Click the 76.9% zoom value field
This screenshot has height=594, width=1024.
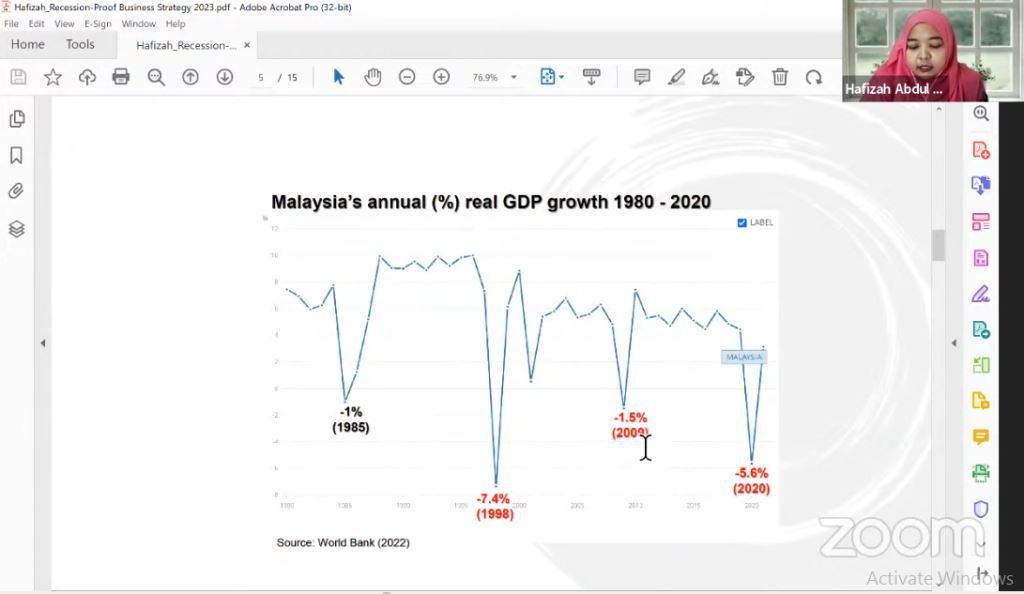pyautogui.click(x=485, y=77)
